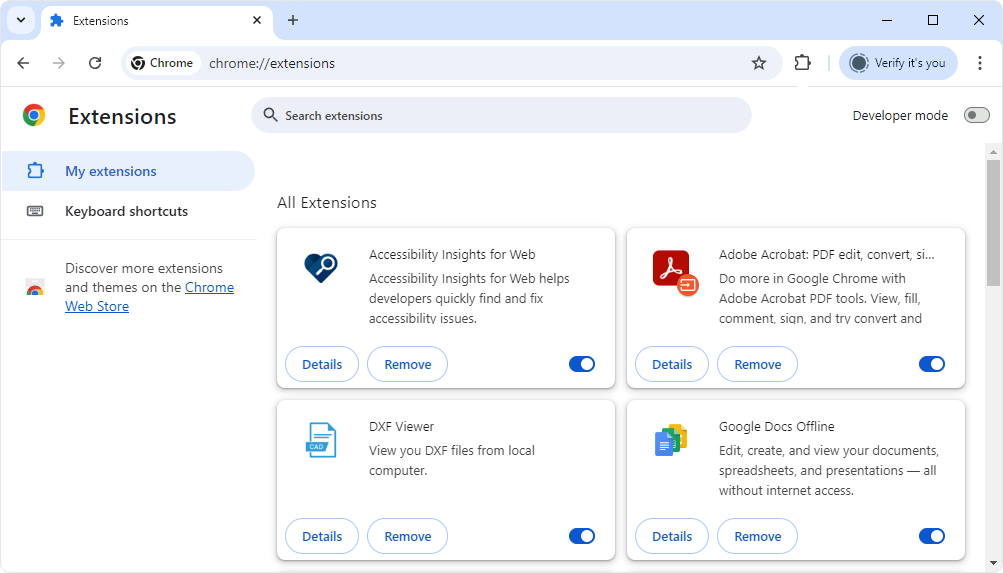This screenshot has width=1003, height=573.
Task: Open Keyboard shortcuts in sidebar
Action: tap(129, 211)
